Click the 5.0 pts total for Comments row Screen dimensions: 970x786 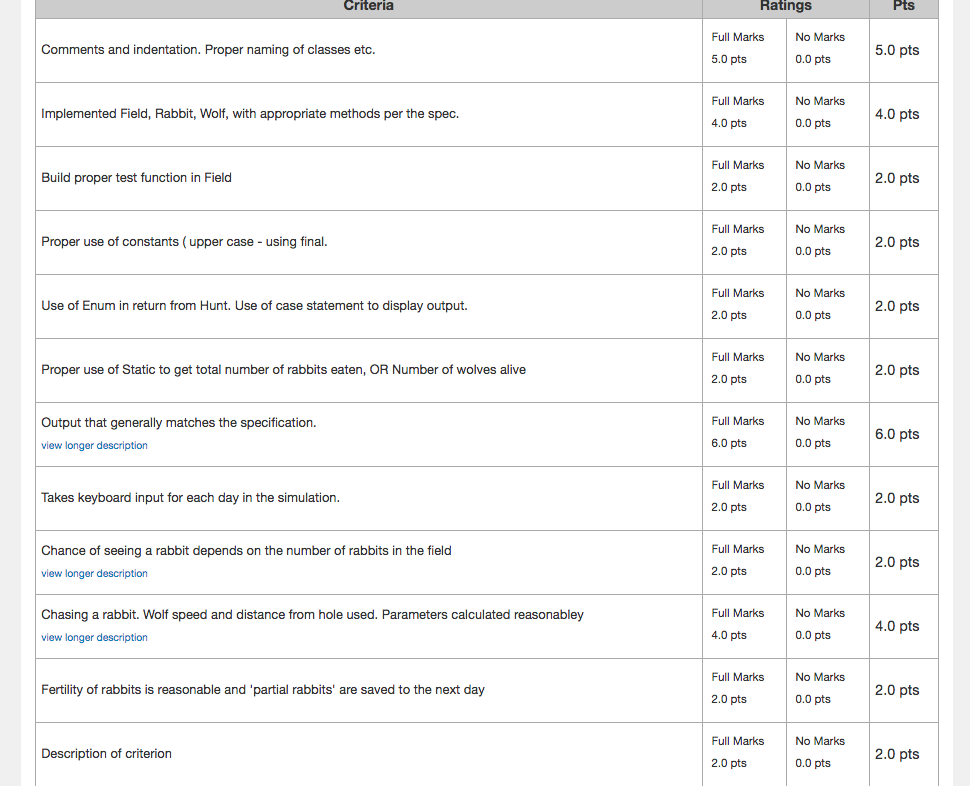896,50
